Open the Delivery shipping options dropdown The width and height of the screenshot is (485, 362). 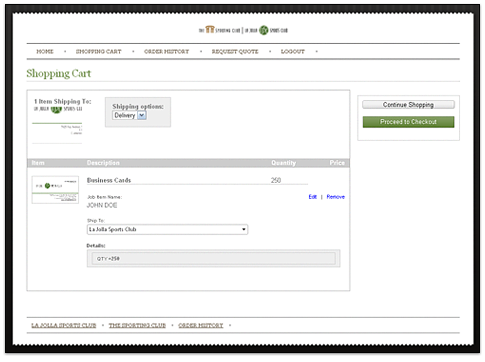tap(129, 115)
